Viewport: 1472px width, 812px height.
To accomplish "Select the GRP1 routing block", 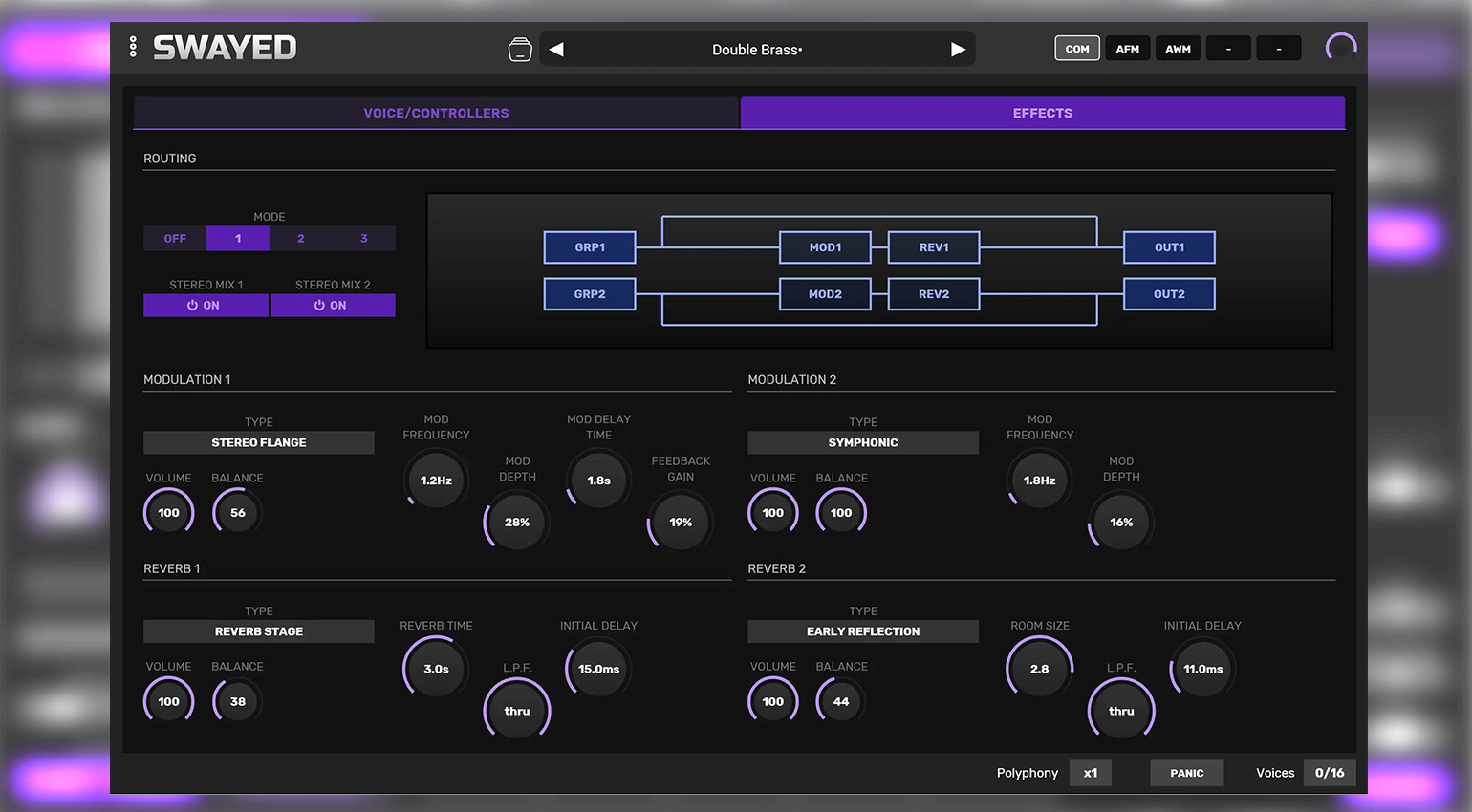I will tap(590, 247).
